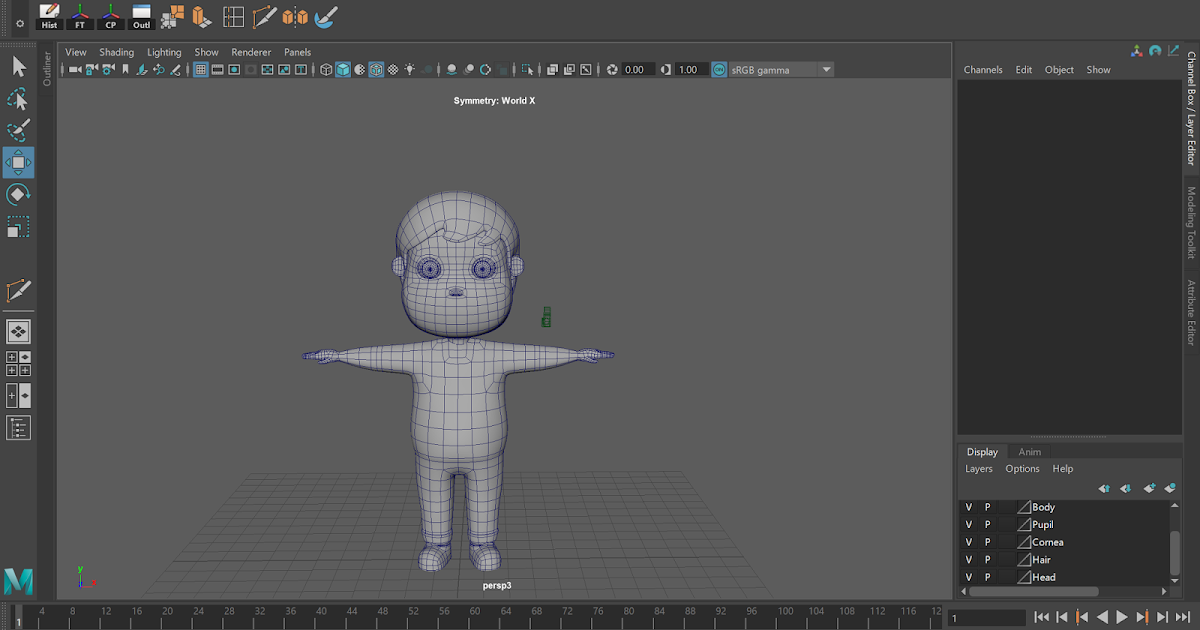This screenshot has width=1200, height=630.
Task: Choose the Select arrow tool
Action: point(17,66)
